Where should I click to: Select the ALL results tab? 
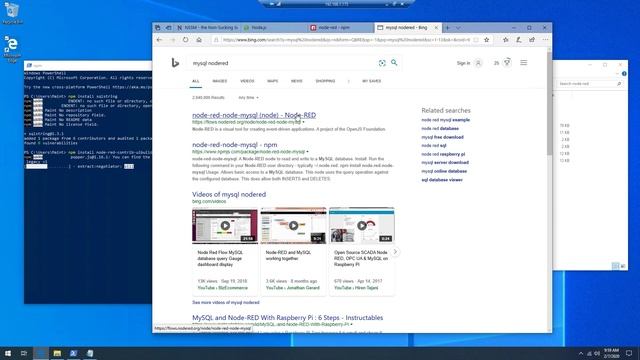(x=196, y=81)
